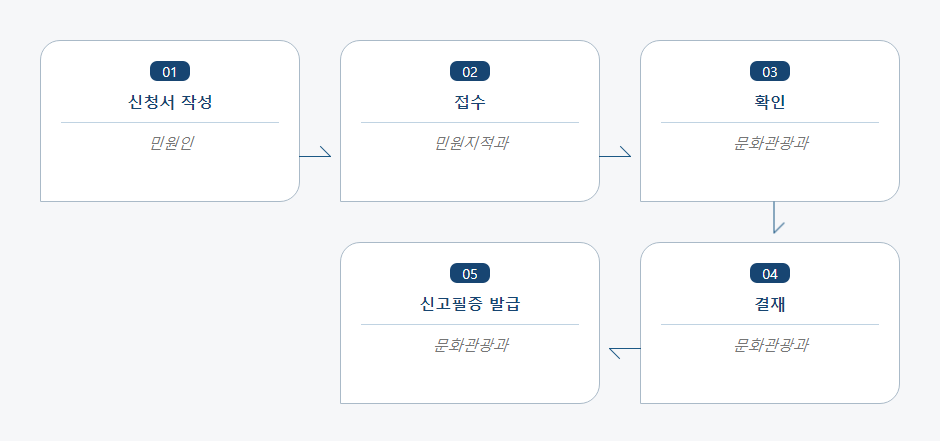Select the 결재 step title
940x441 pixels.
(770, 304)
